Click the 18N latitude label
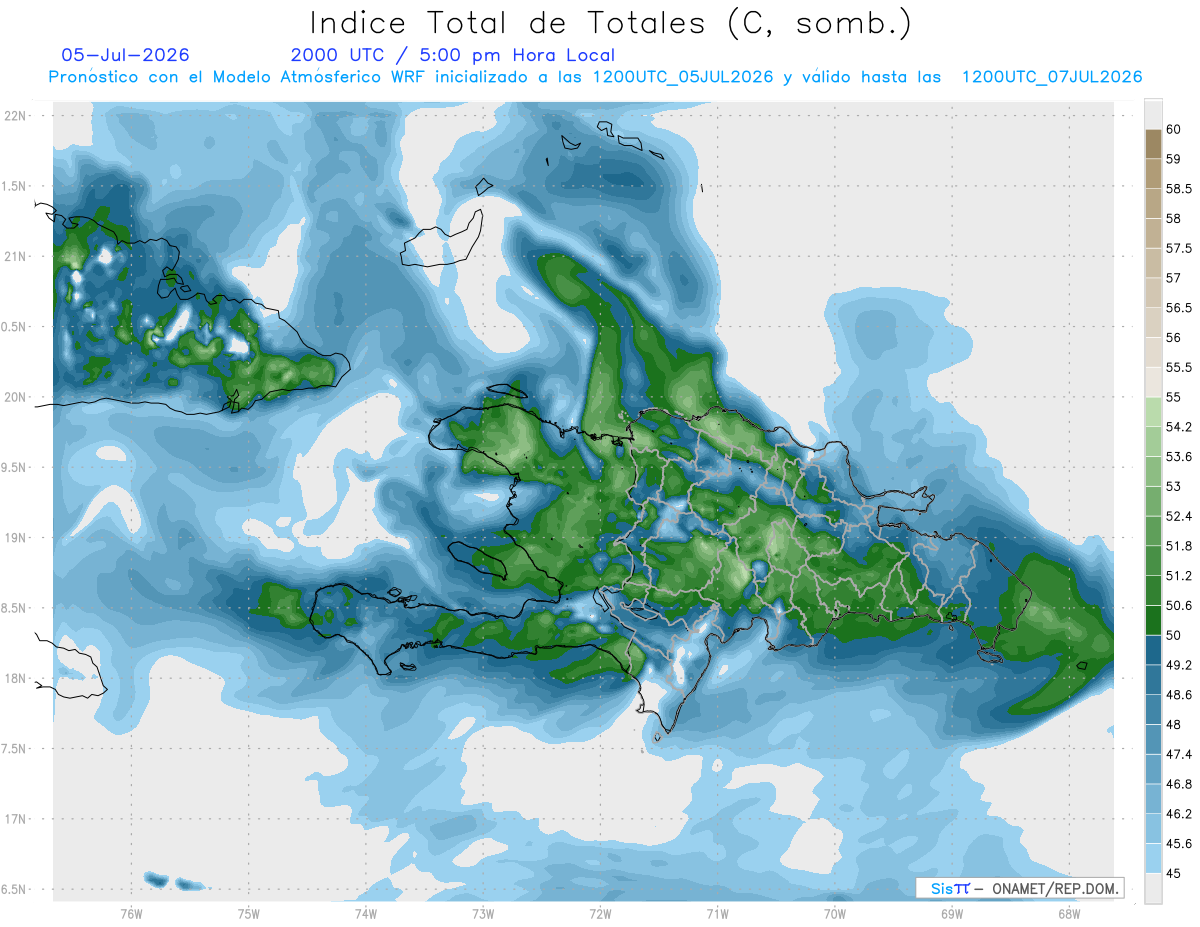Screen dimensions: 1200x927 click(x=16, y=678)
